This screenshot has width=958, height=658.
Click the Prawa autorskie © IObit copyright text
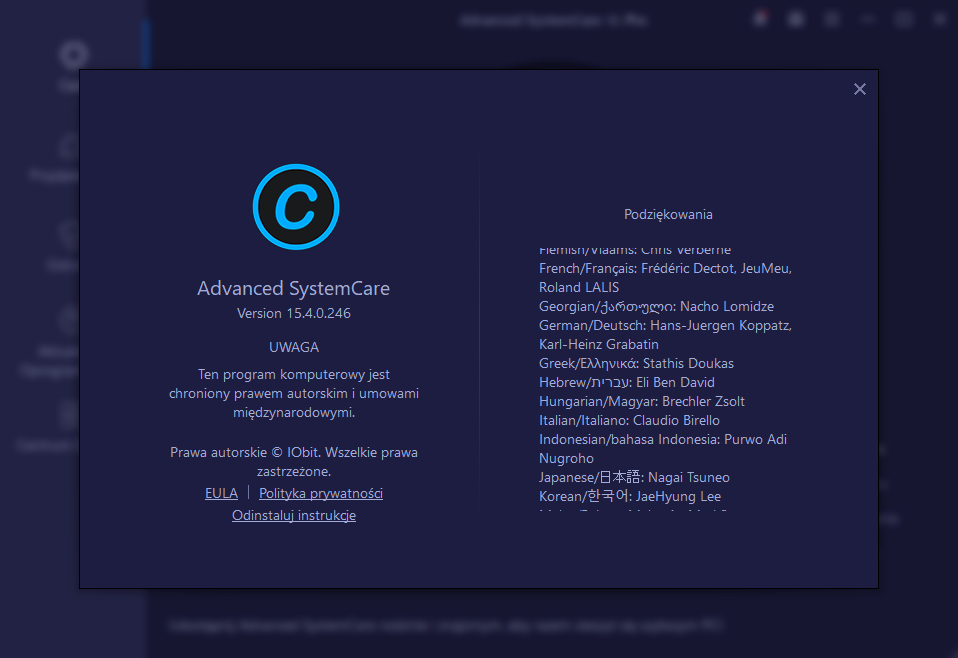coord(294,461)
